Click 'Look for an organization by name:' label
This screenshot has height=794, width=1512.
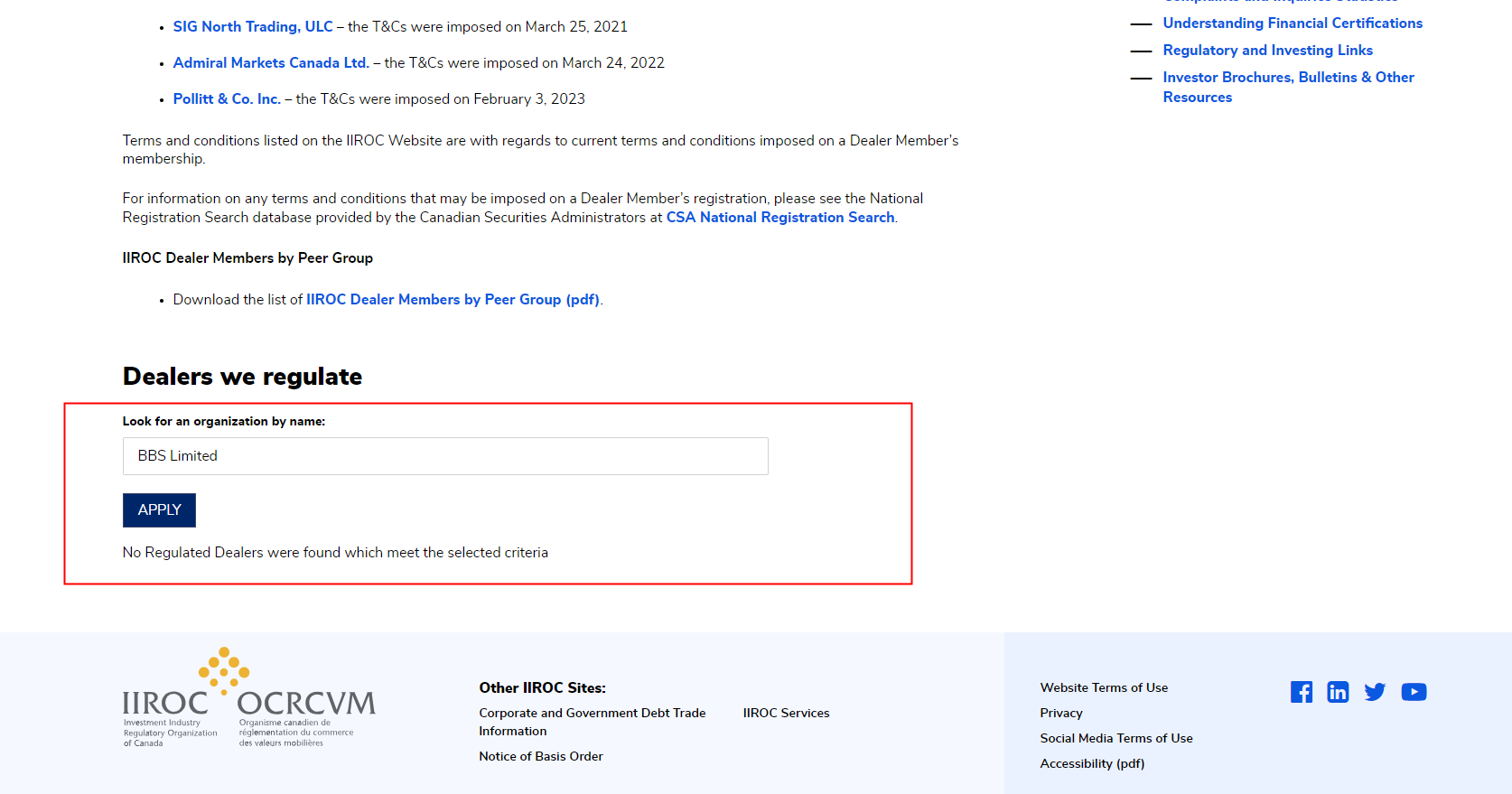224,422
